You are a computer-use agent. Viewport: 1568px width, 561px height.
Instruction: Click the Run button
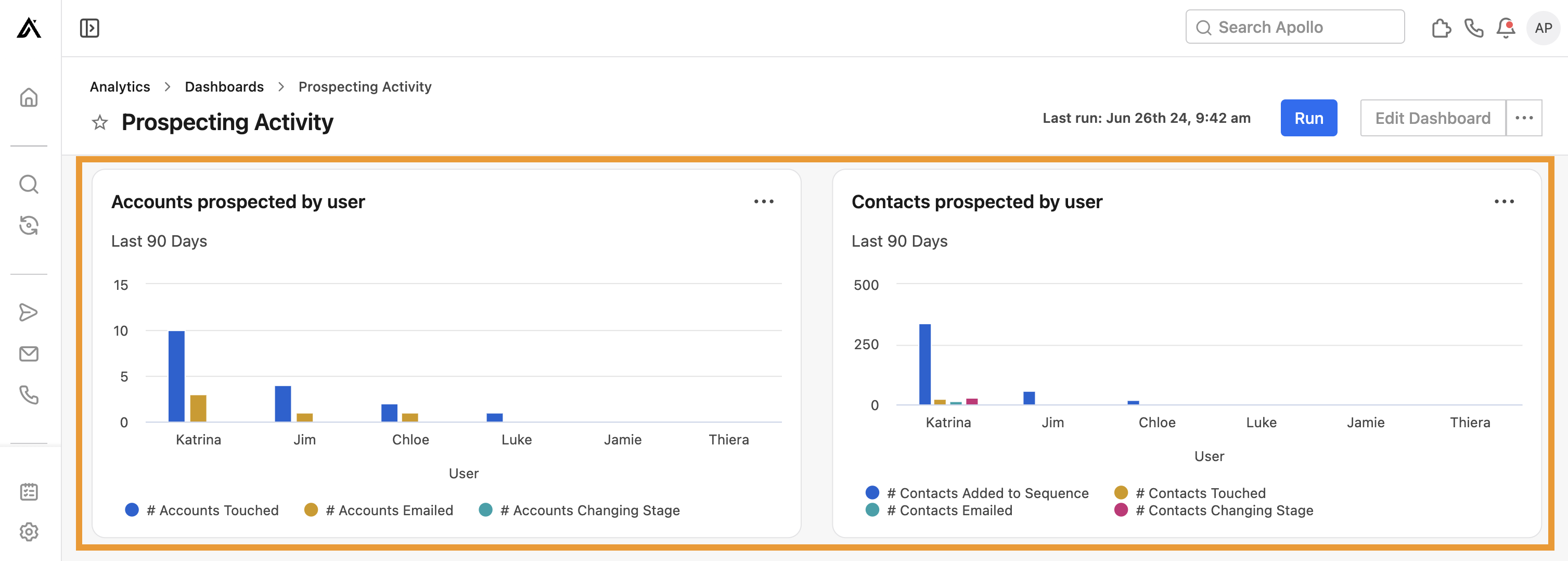tap(1309, 118)
